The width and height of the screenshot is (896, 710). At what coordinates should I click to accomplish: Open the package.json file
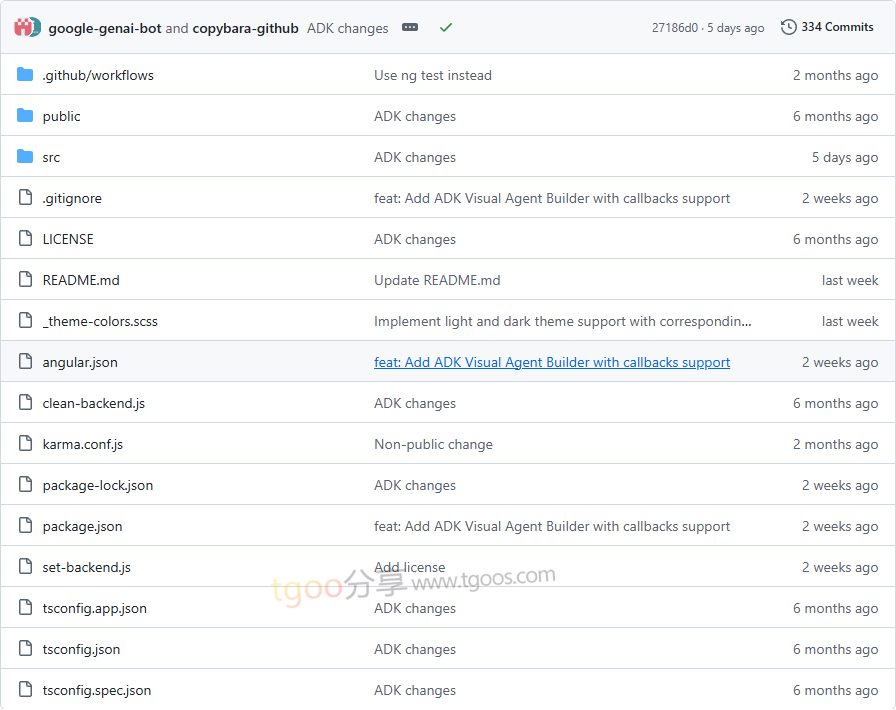82,526
